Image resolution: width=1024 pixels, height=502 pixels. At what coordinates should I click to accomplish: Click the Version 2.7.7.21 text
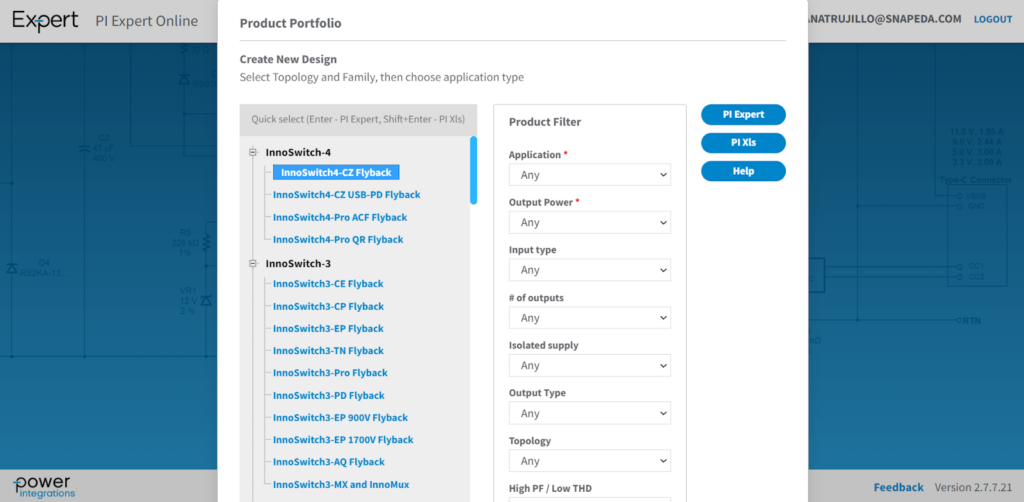coord(973,487)
